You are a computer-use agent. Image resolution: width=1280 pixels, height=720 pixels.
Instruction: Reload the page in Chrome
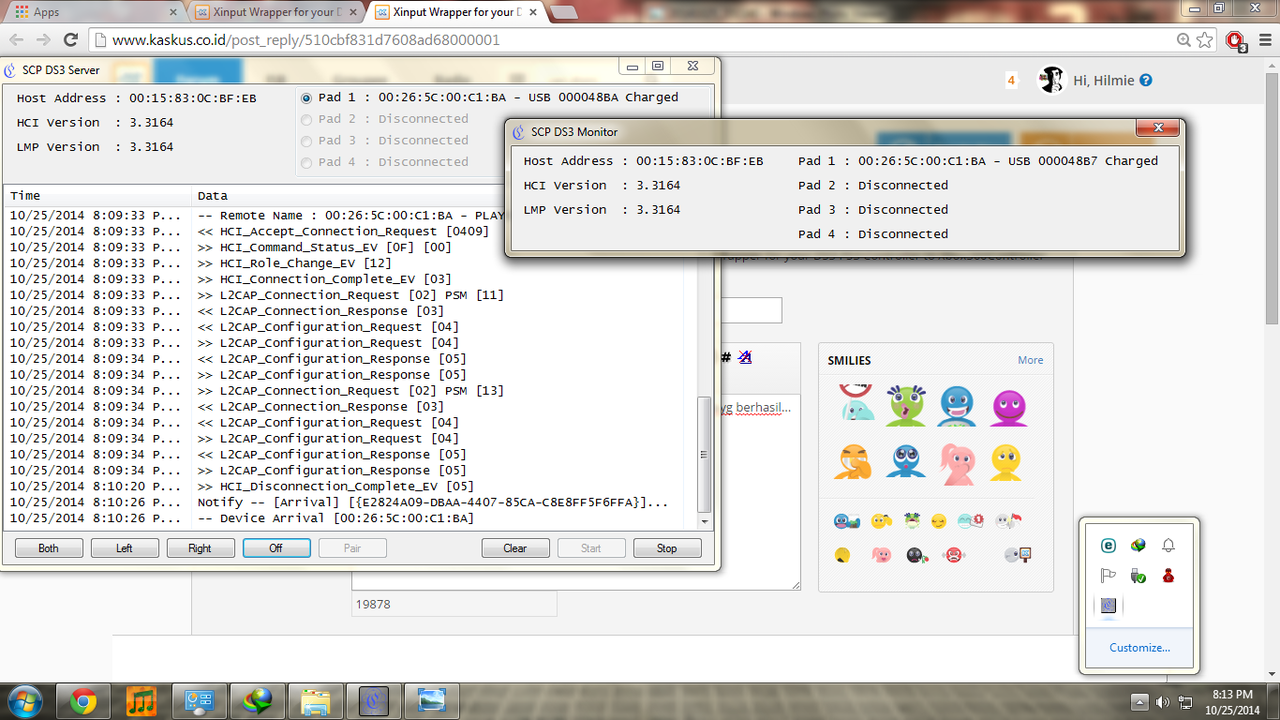[70, 40]
